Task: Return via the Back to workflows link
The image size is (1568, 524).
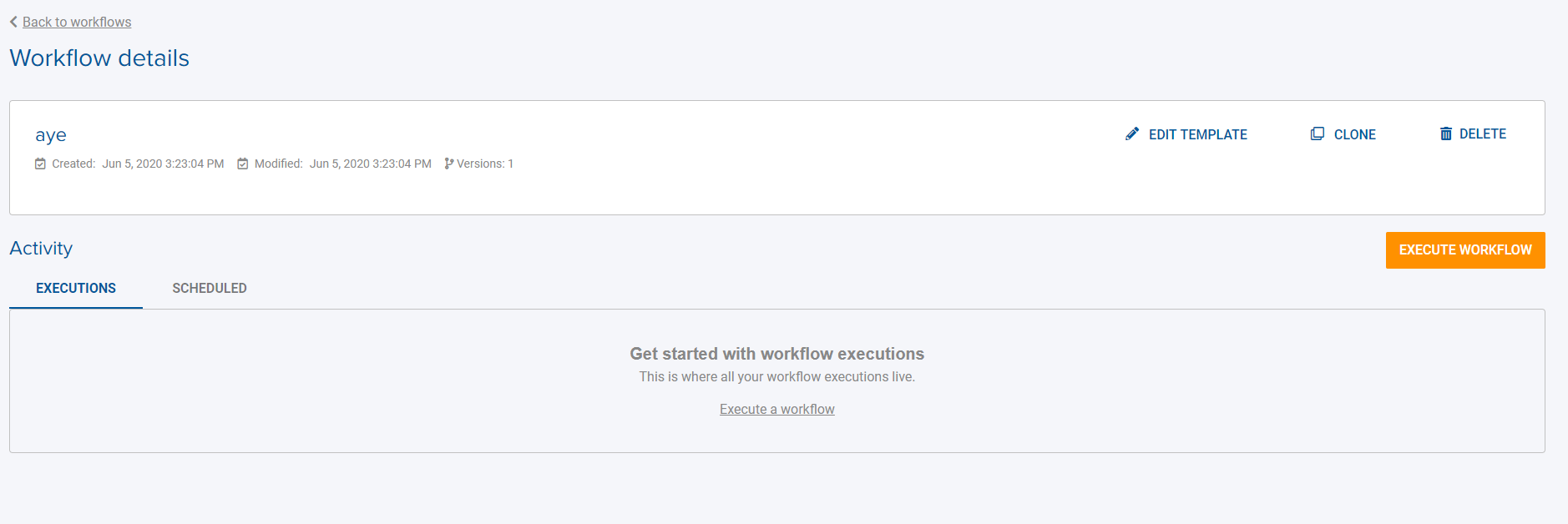Action: coord(77,22)
